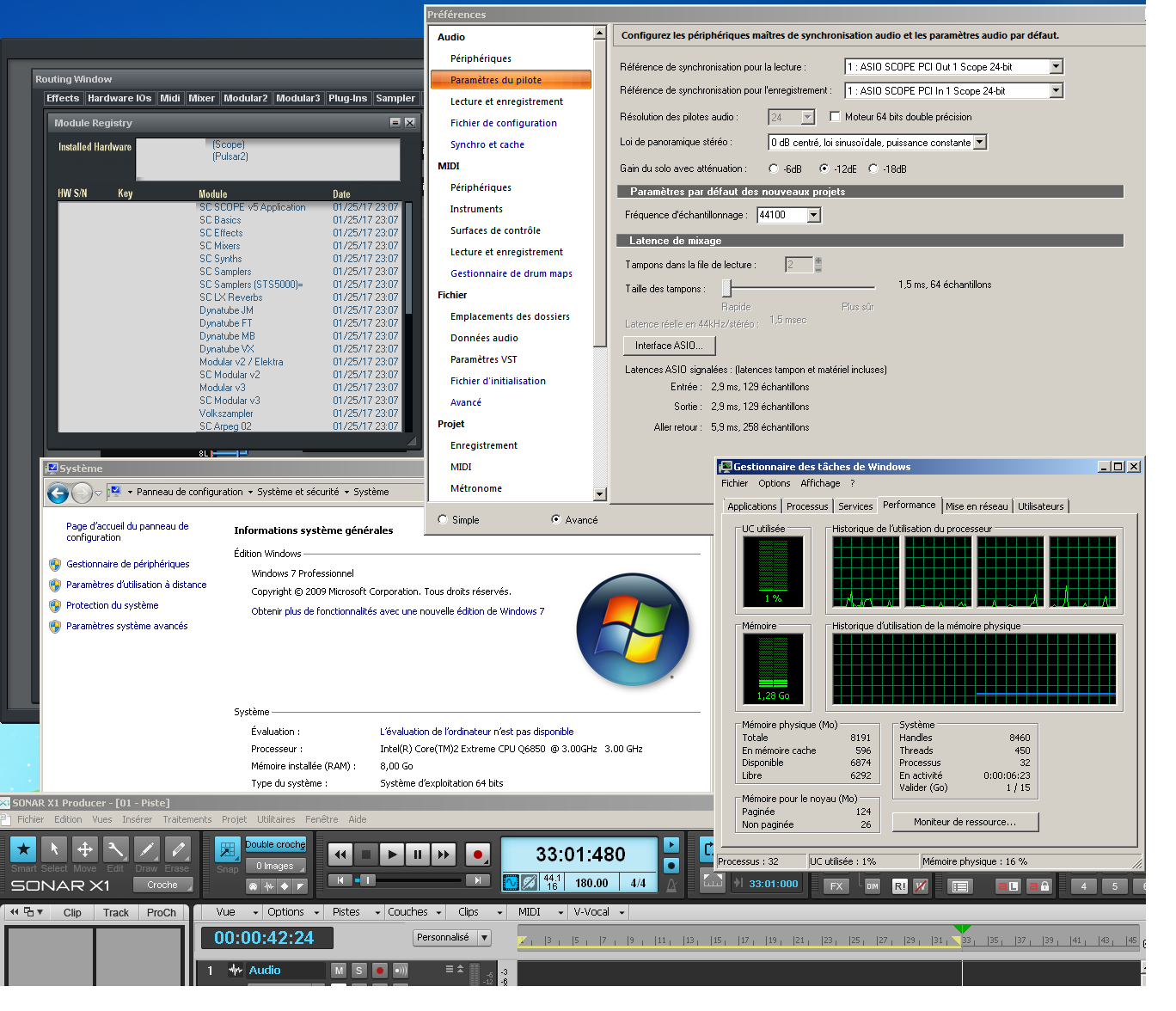Image resolution: width=1176 pixels, height=1011 pixels.
Task: Select Hardware IOs routing tab
Action: point(119,99)
